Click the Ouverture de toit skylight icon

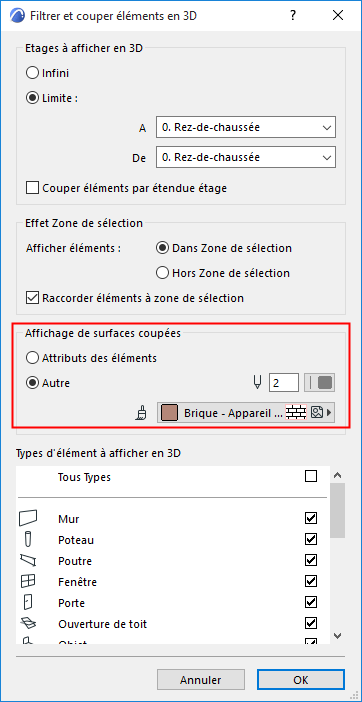pos(28,623)
